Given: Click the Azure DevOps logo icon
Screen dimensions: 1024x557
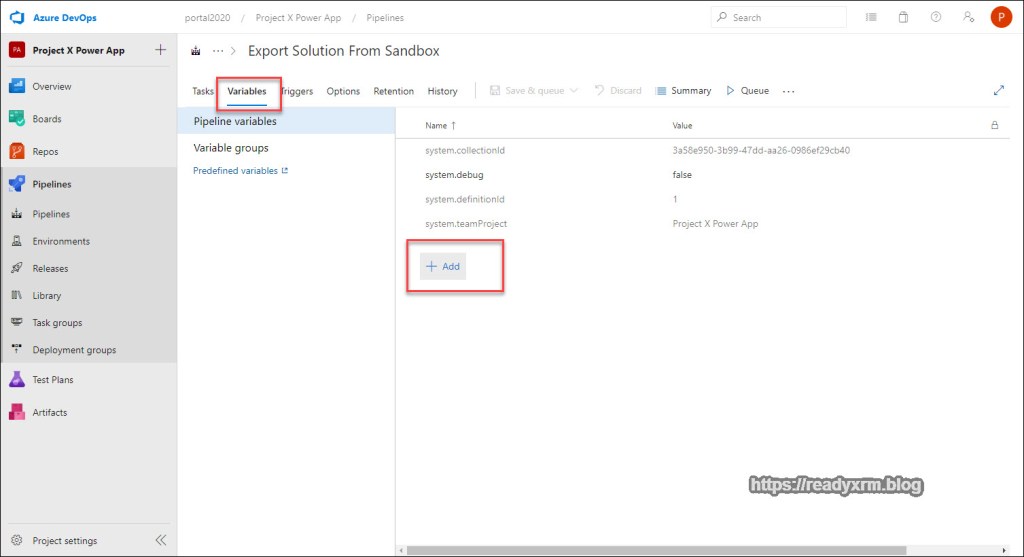Looking at the screenshot, I should 16,18.
